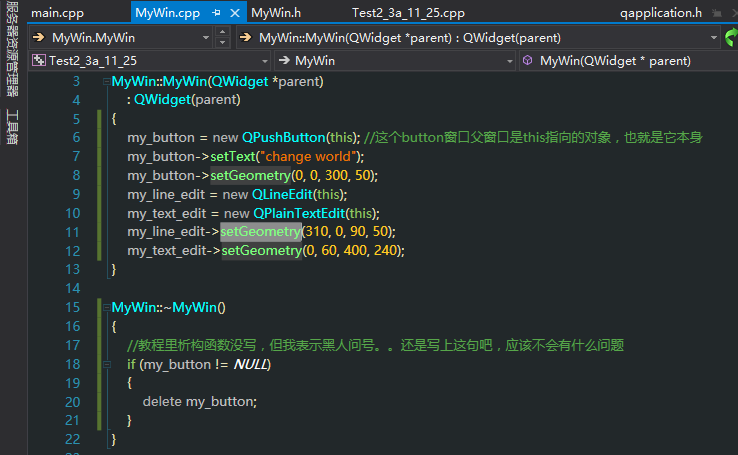The height and width of the screenshot is (455, 738).
Task: Click setText on line 7
Action: pyautogui.click(x=233, y=156)
